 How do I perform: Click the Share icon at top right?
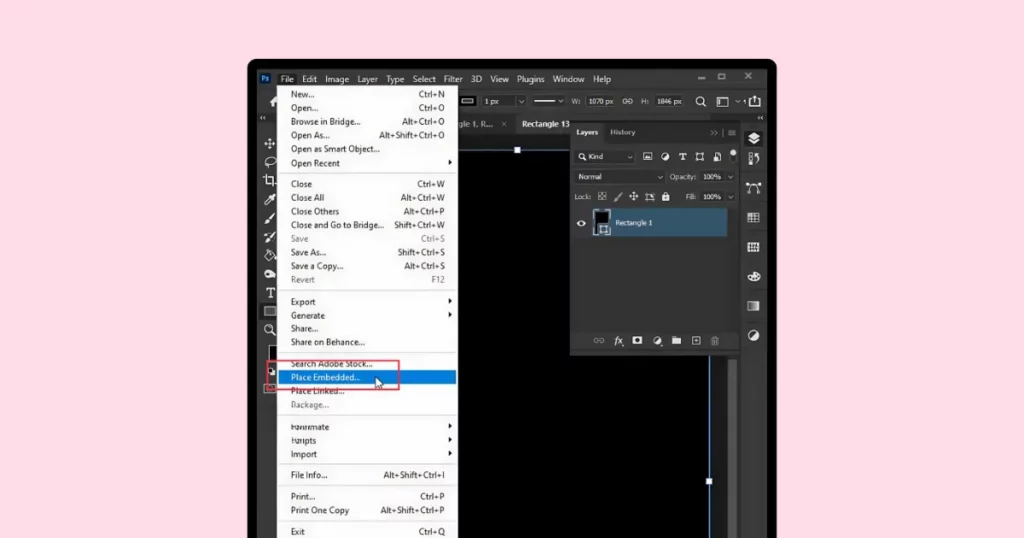pyautogui.click(x=755, y=101)
